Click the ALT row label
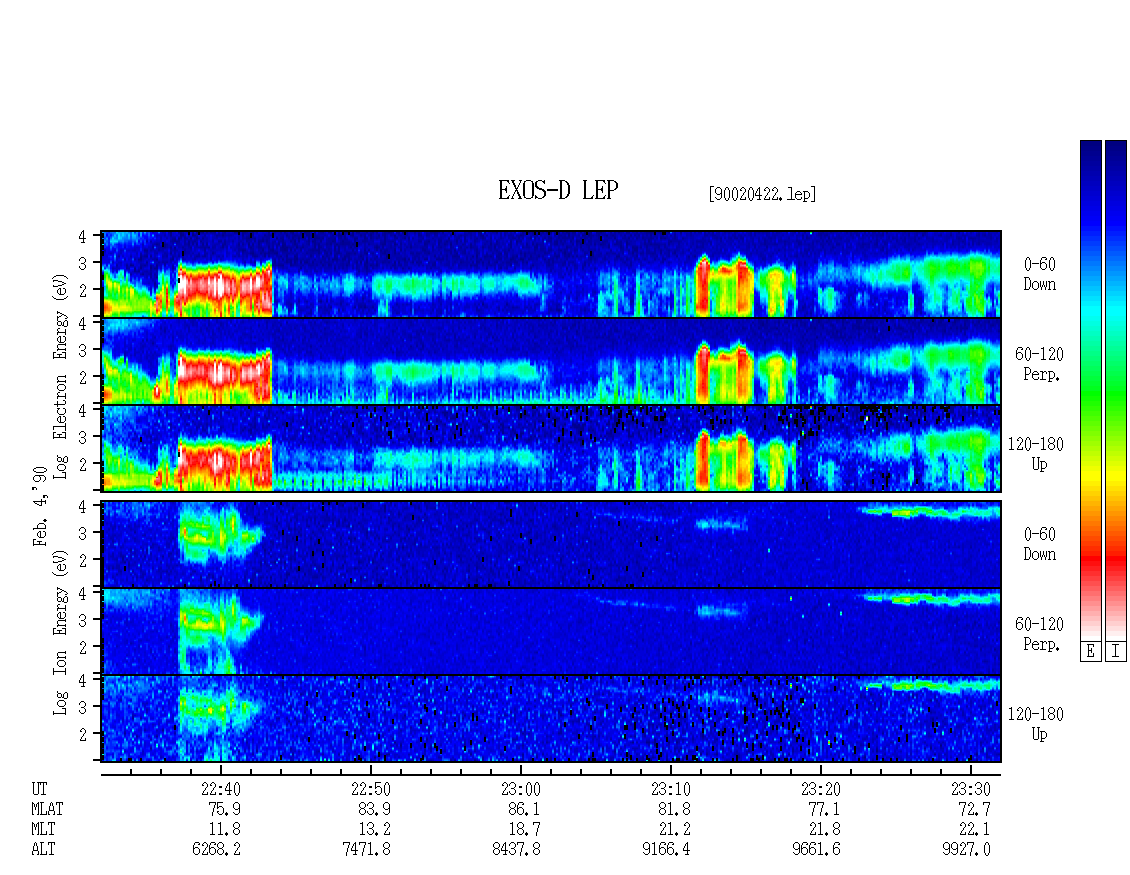Screen dimensions: 1130x875 click(x=43, y=849)
